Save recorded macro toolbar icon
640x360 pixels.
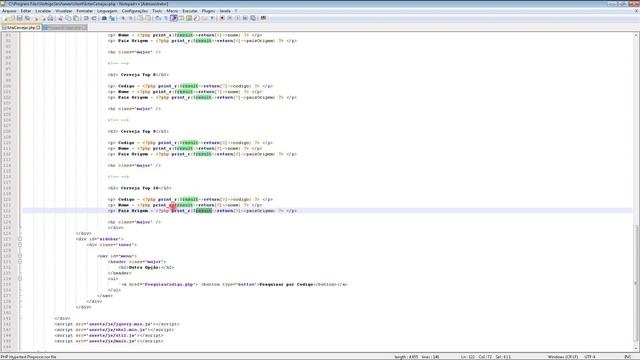(253, 18)
